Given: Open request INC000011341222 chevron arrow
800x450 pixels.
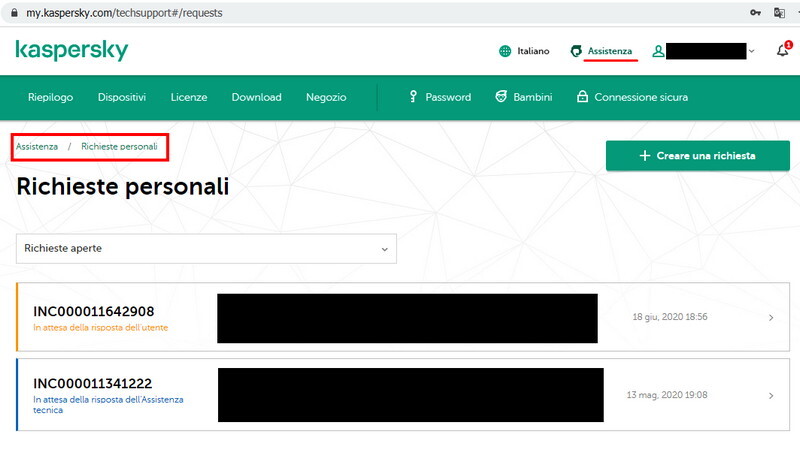Looking at the screenshot, I should [771, 395].
